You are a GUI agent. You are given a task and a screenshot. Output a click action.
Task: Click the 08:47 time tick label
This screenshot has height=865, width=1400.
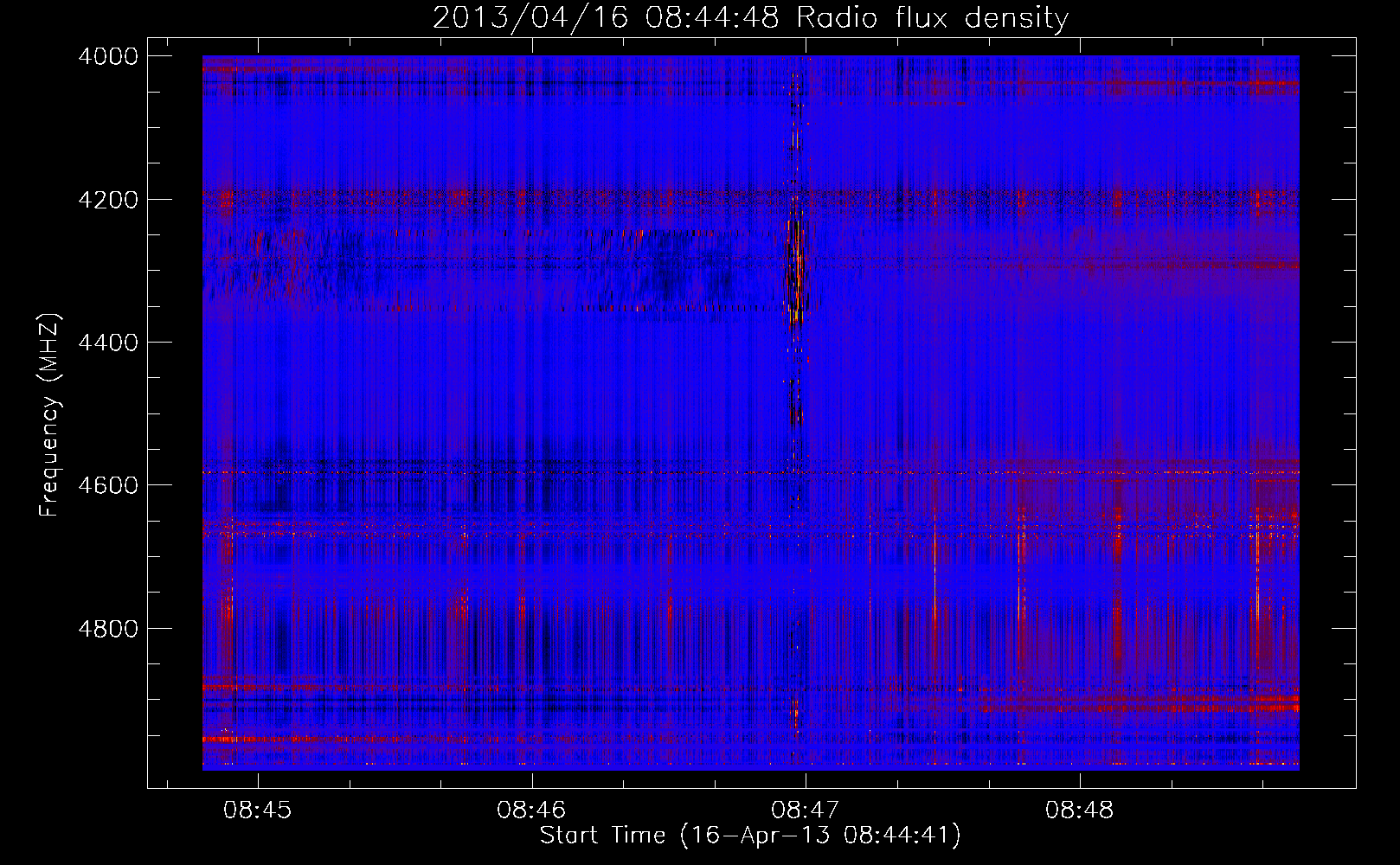pos(806,810)
